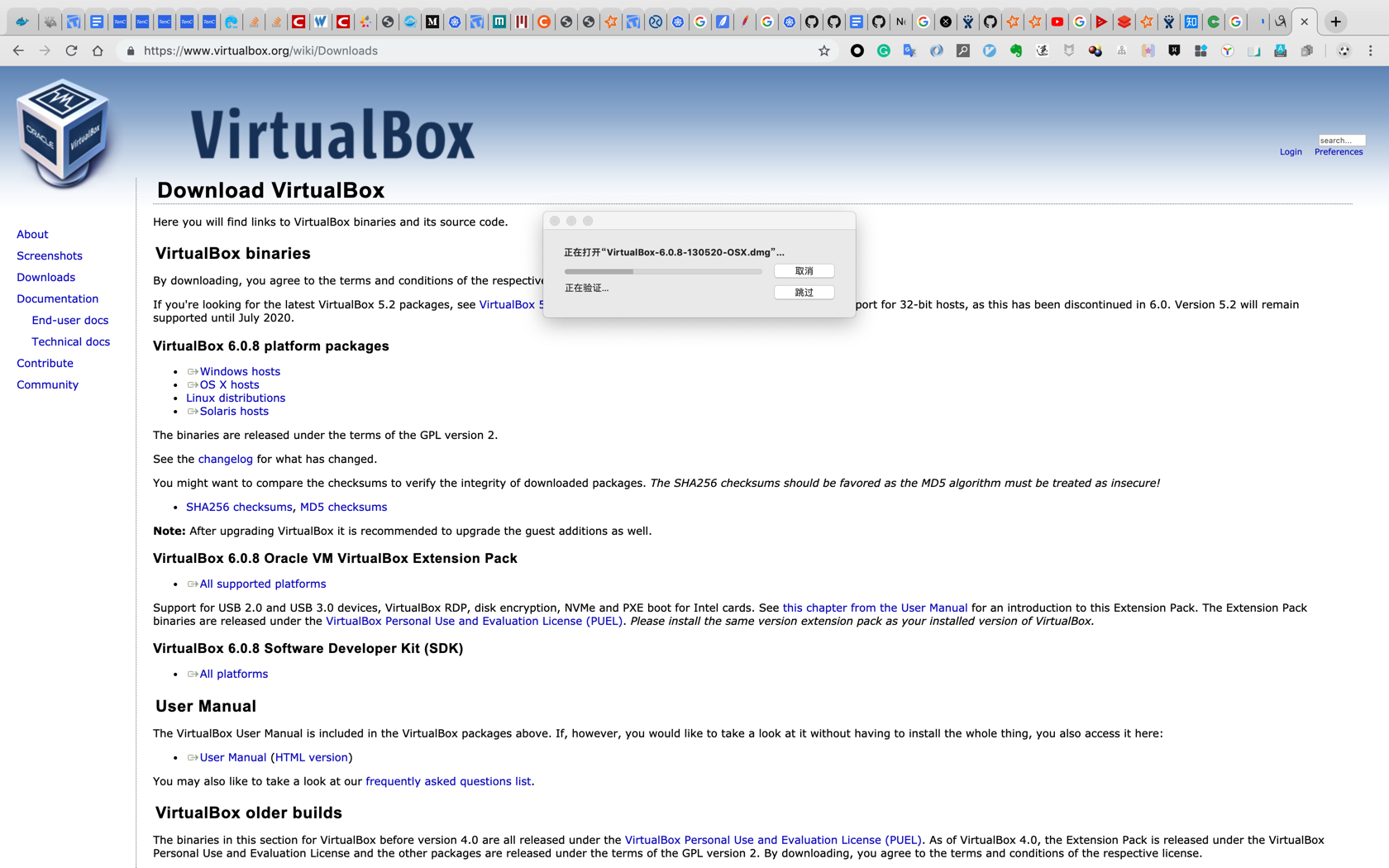Click the VirtualBox cube logo
Image resolution: width=1389 pixels, height=868 pixels.
(x=63, y=132)
